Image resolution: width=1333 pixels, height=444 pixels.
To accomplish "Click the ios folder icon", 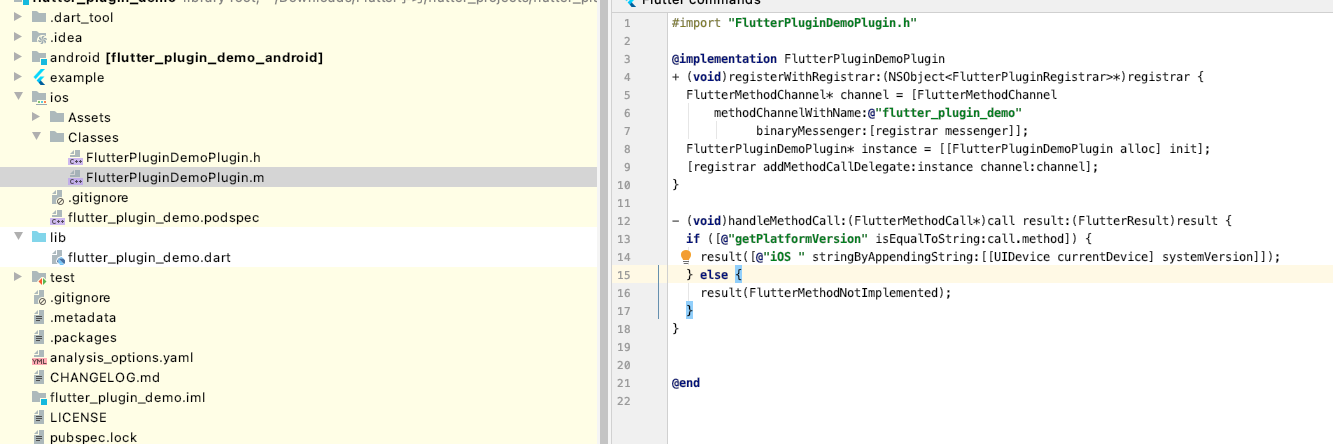I will coord(39,97).
